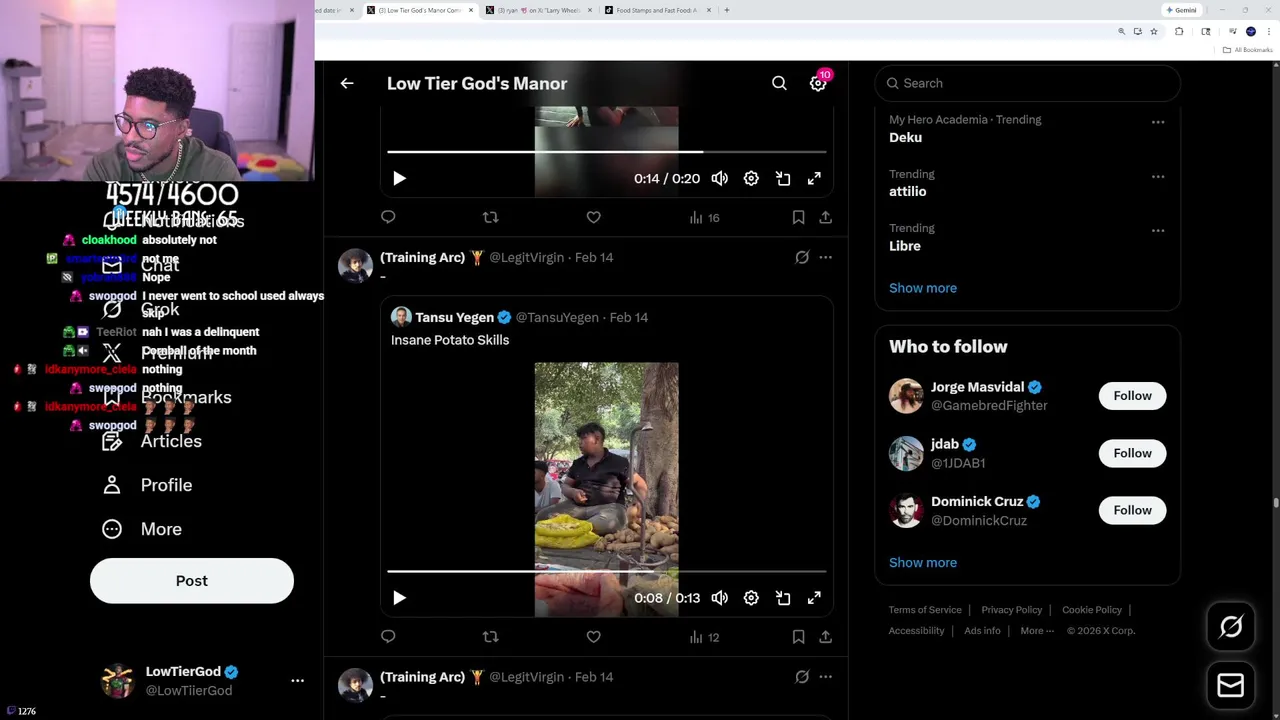This screenshot has width=1280, height=720.
Task: Open Cookie Policy footer link
Action: (1092, 610)
